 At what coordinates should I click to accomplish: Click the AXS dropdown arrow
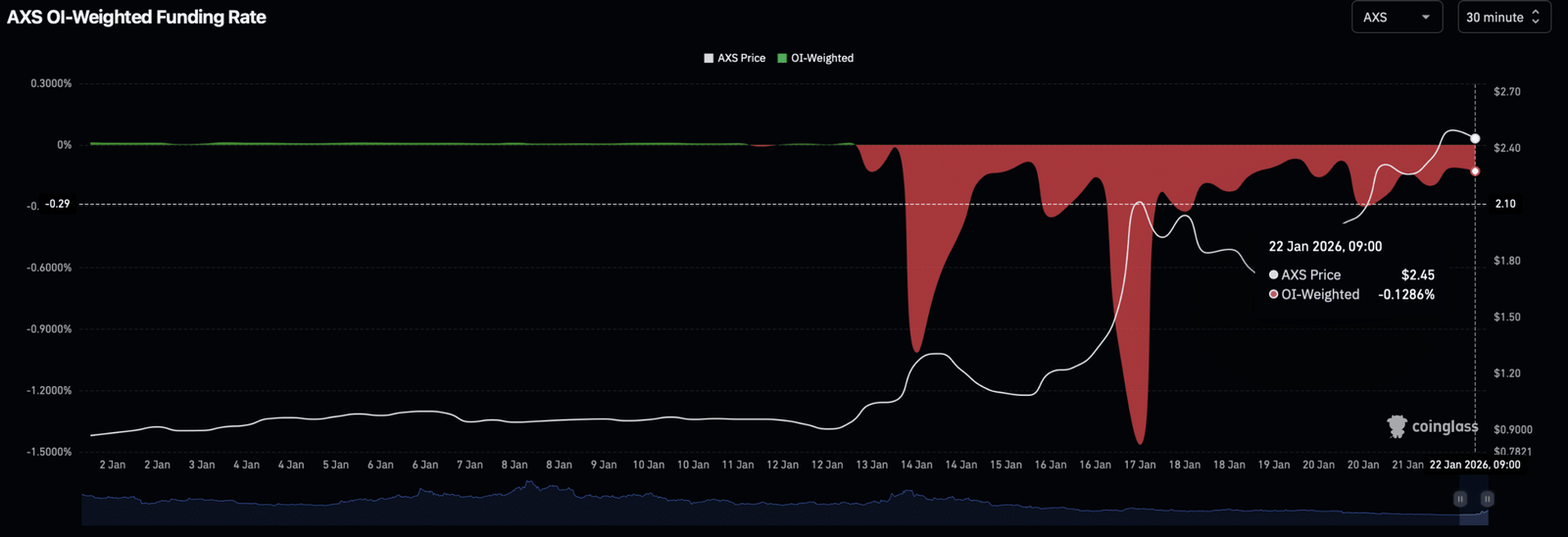click(x=1426, y=18)
